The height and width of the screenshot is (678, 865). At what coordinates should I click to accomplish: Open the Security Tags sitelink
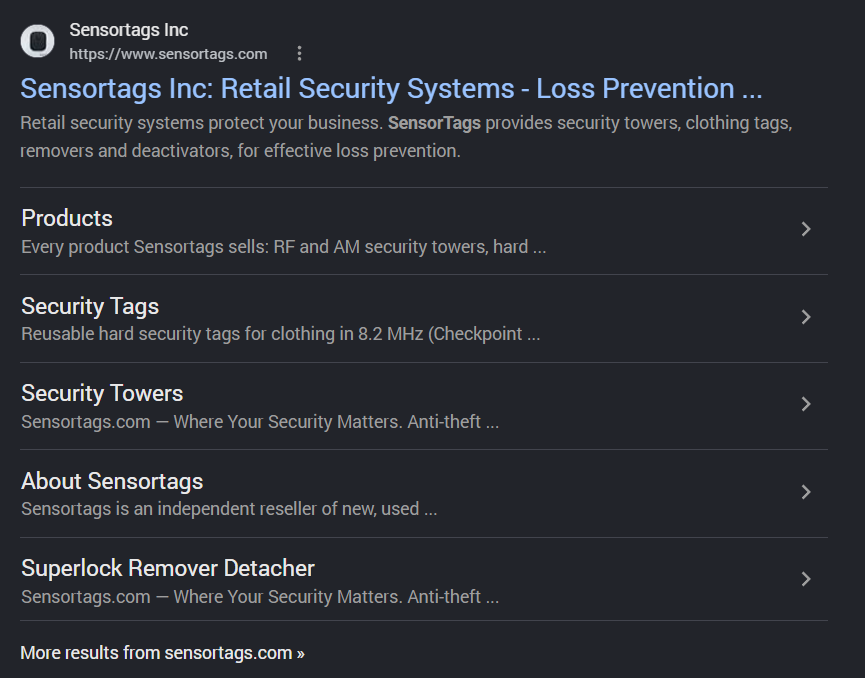90,306
